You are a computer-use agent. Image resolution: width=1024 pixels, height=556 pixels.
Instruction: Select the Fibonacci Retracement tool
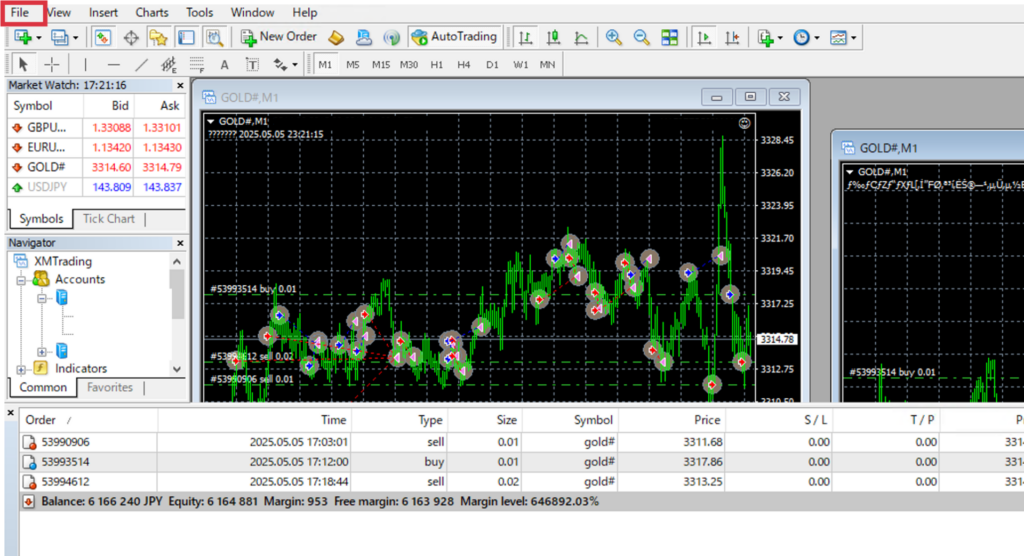click(197, 64)
